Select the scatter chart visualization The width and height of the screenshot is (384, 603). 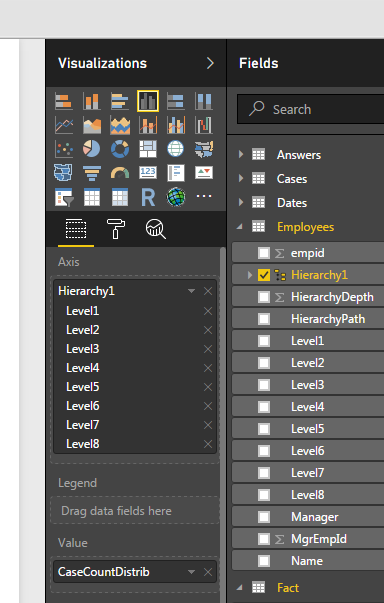coord(64,149)
